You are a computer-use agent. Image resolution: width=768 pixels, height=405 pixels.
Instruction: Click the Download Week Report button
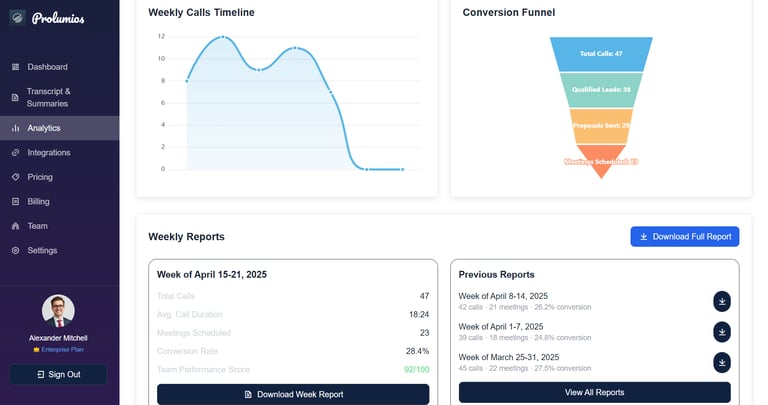click(293, 394)
